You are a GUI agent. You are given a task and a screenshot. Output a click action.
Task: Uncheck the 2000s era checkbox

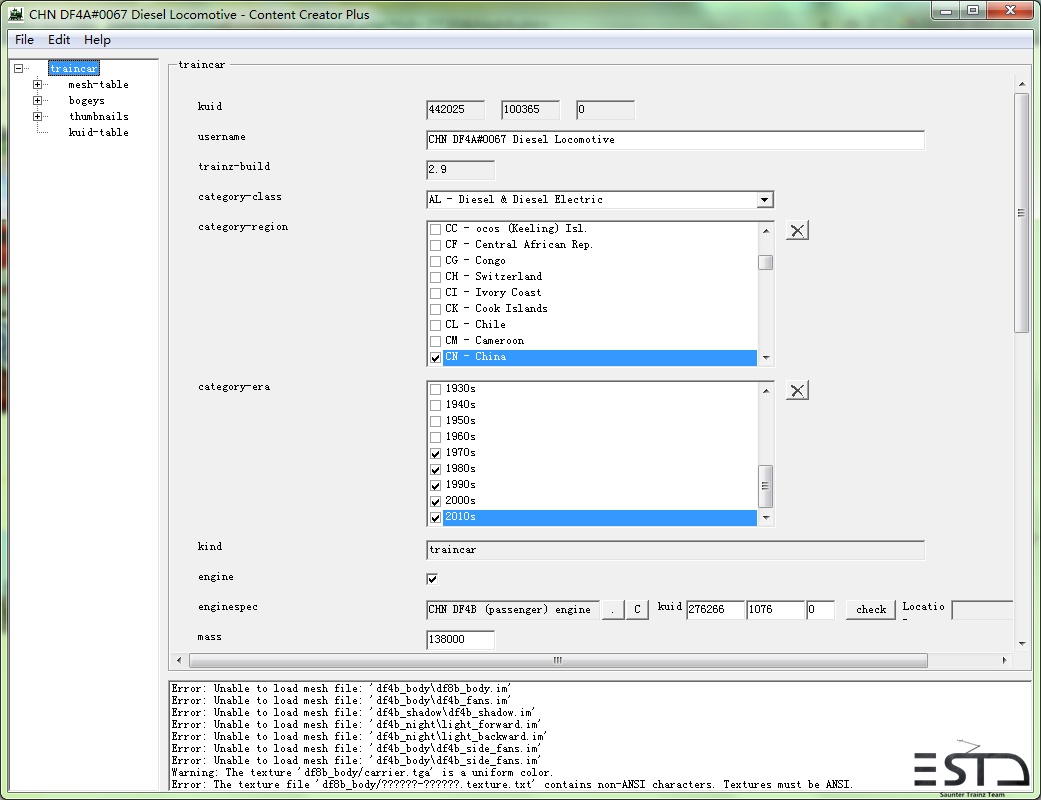pyautogui.click(x=436, y=501)
